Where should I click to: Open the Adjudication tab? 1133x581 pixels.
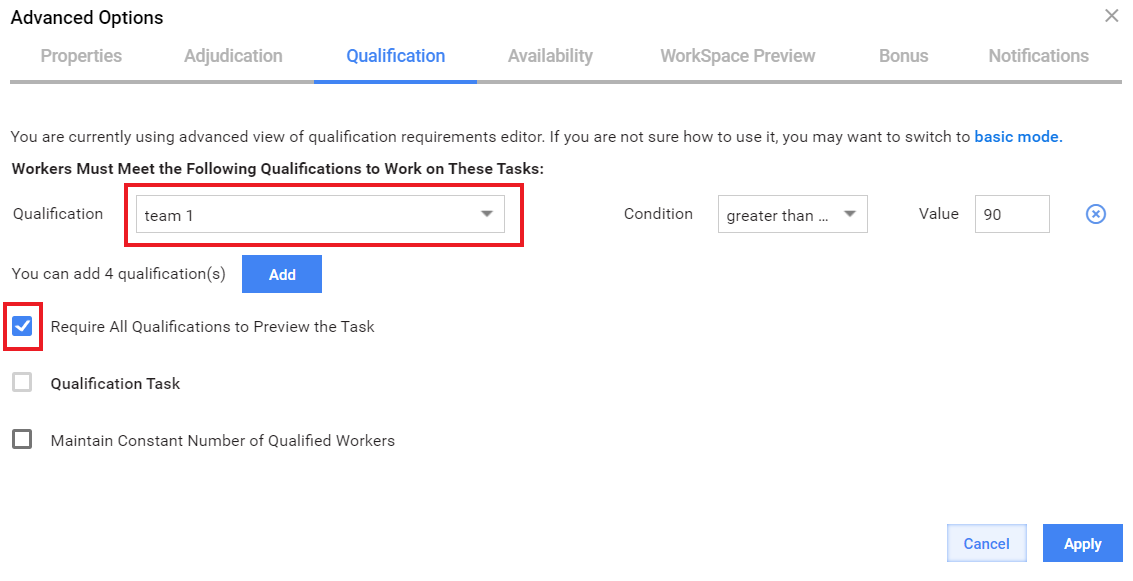[x=233, y=56]
